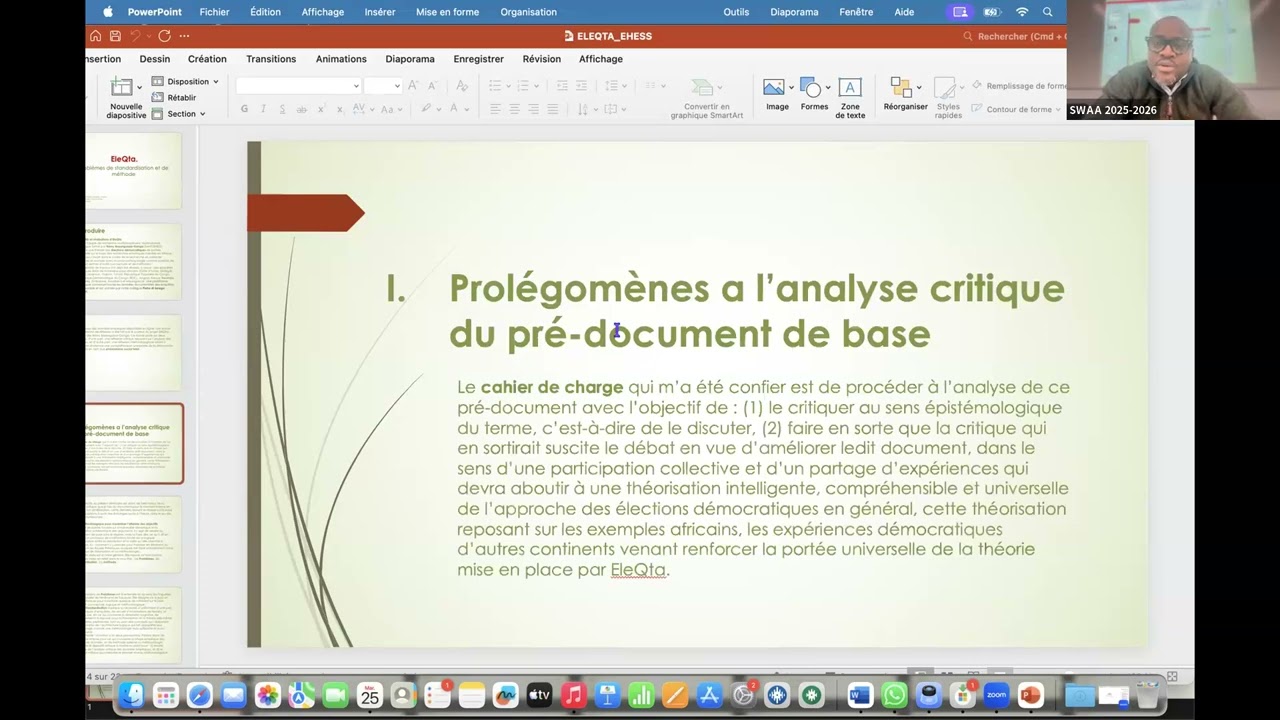Viewport: 1280px width, 720px height.
Task: Select the Prolégomènes slide thumbnail
Action: [134, 443]
